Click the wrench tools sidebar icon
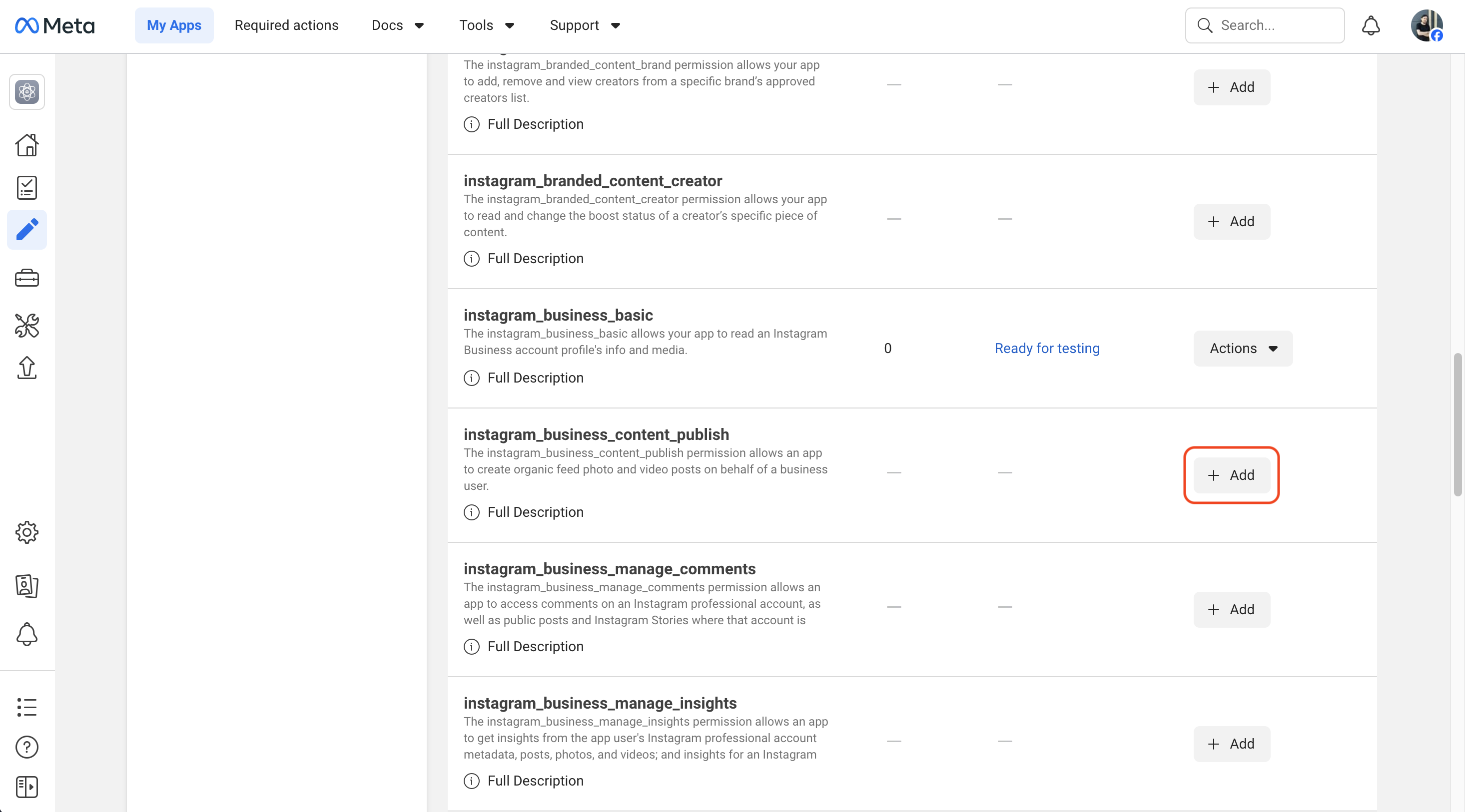 coord(26,325)
